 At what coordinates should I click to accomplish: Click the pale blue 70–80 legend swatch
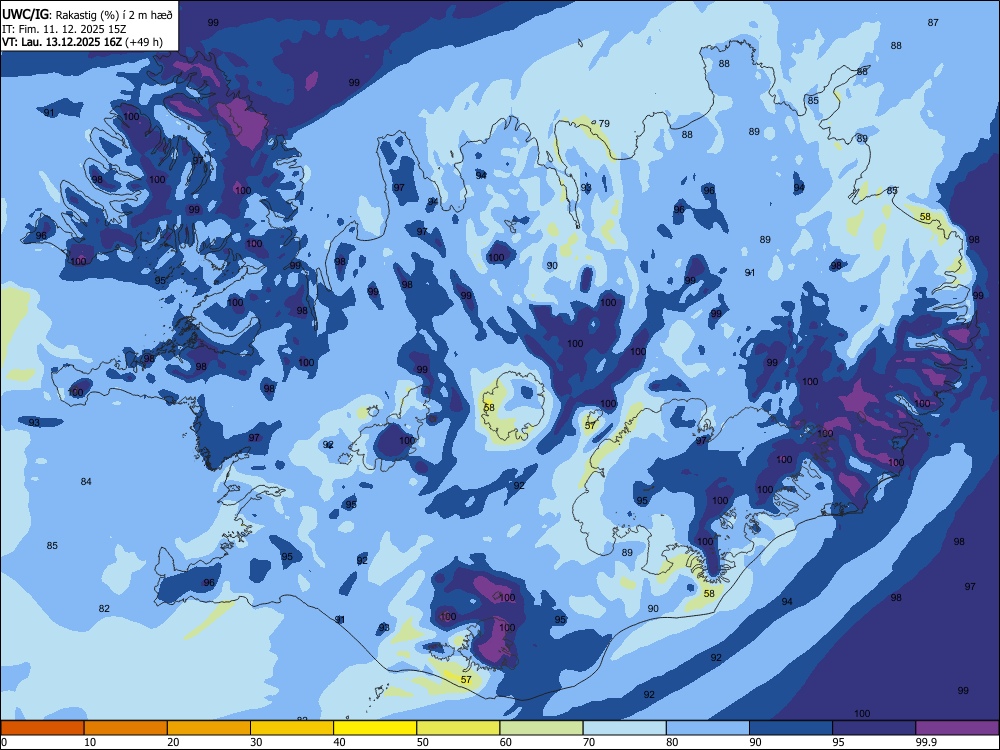click(x=624, y=728)
